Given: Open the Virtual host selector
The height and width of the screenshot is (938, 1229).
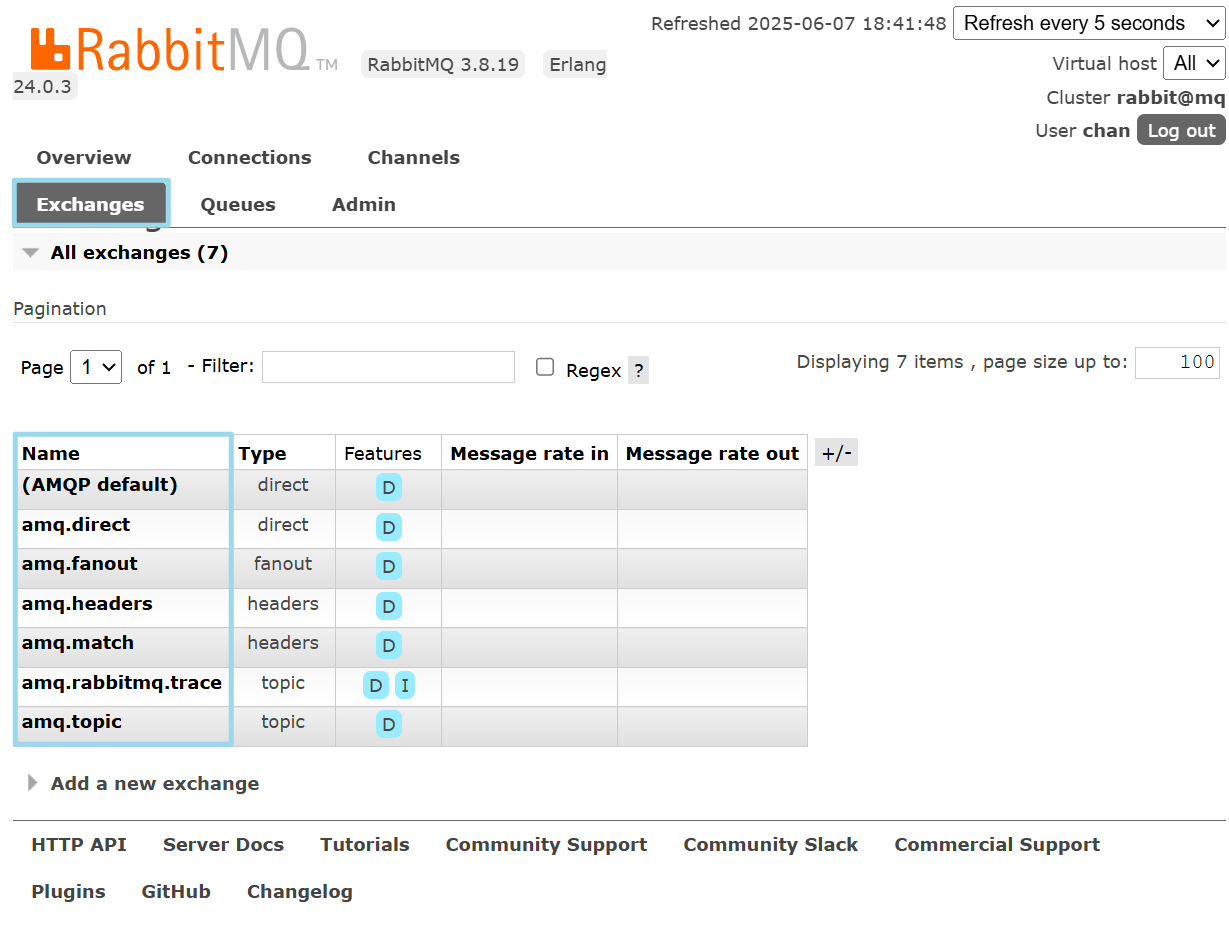Looking at the screenshot, I should click(1195, 63).
